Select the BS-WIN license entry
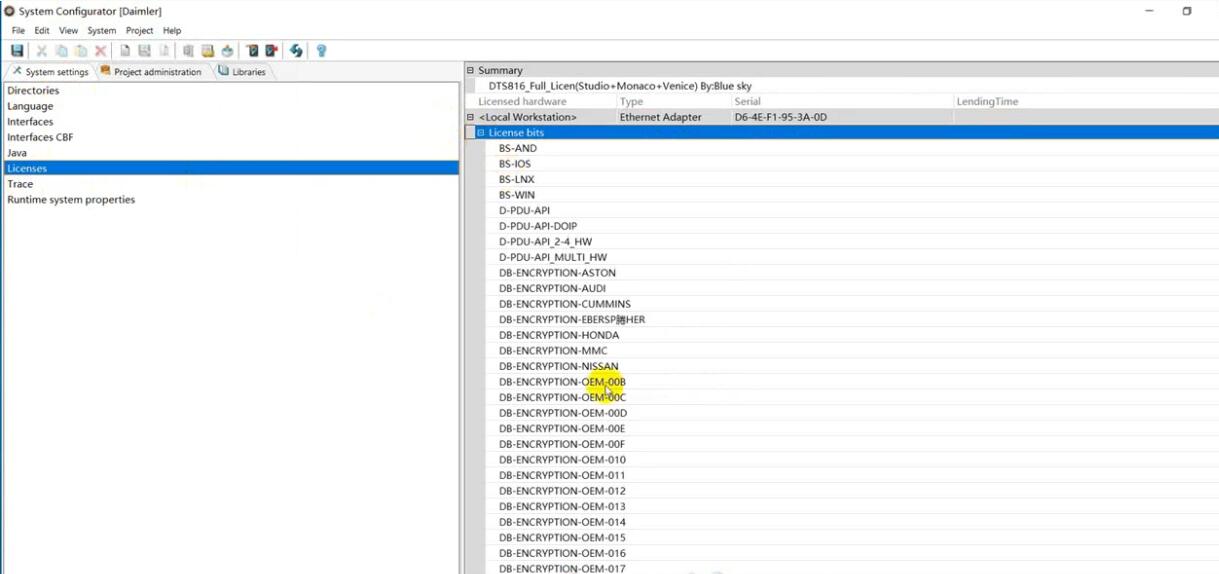 (517, 195)
